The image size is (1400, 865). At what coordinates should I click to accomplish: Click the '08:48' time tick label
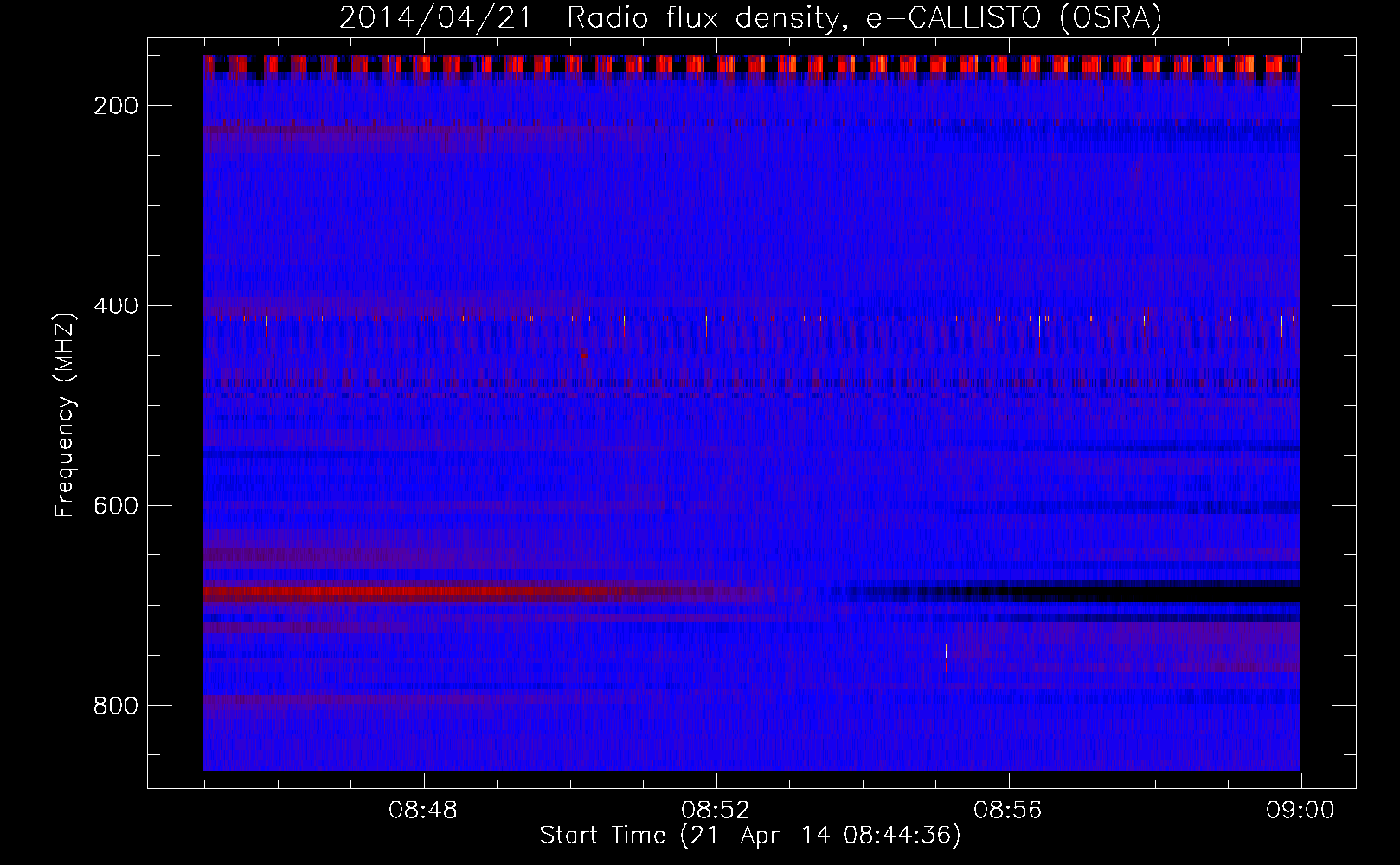(x=423, y=811)
